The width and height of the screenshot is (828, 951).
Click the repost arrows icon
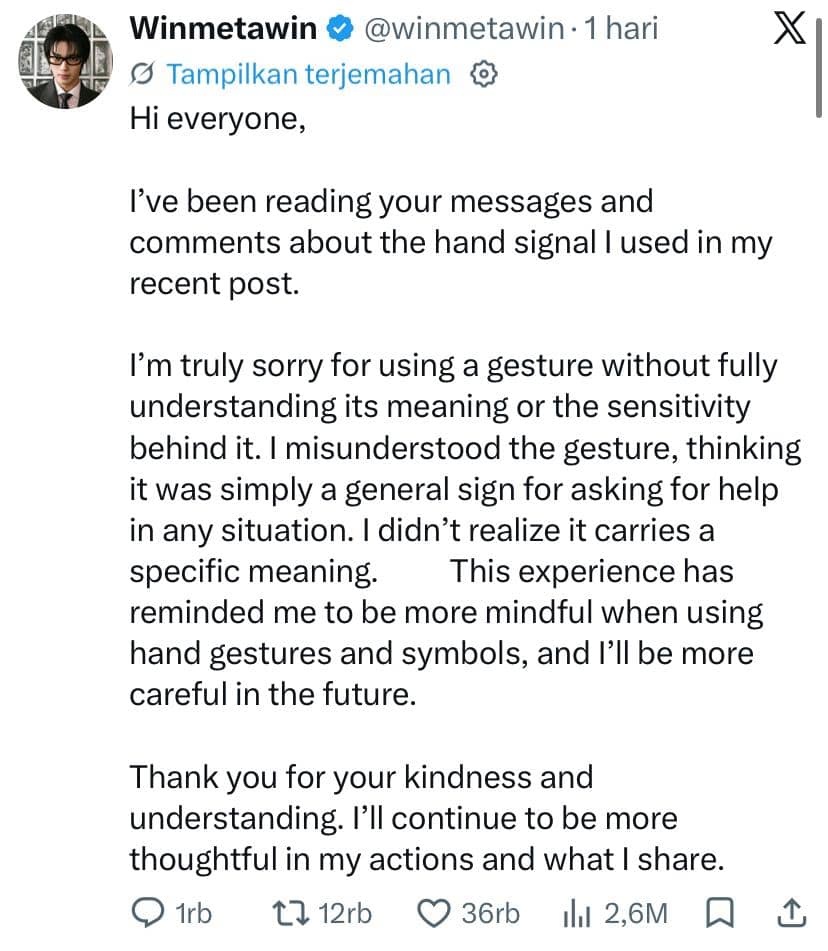tap(291, 913)
